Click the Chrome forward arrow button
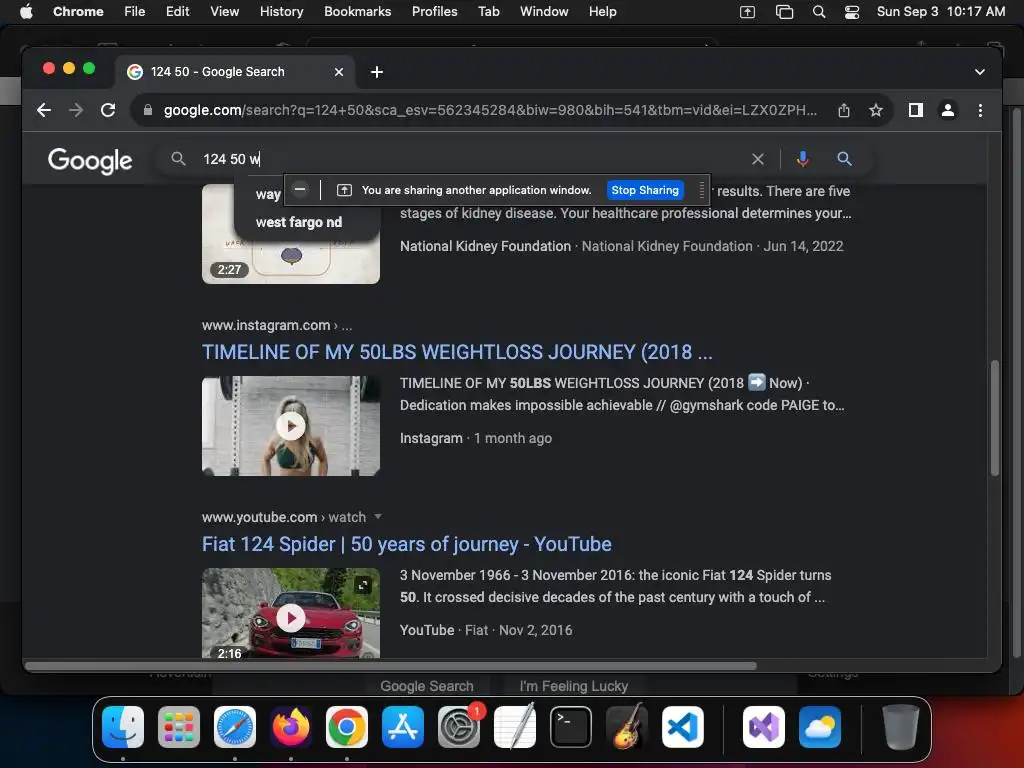This screenshot has width=1024, height=768. click(x=76, y=110)
